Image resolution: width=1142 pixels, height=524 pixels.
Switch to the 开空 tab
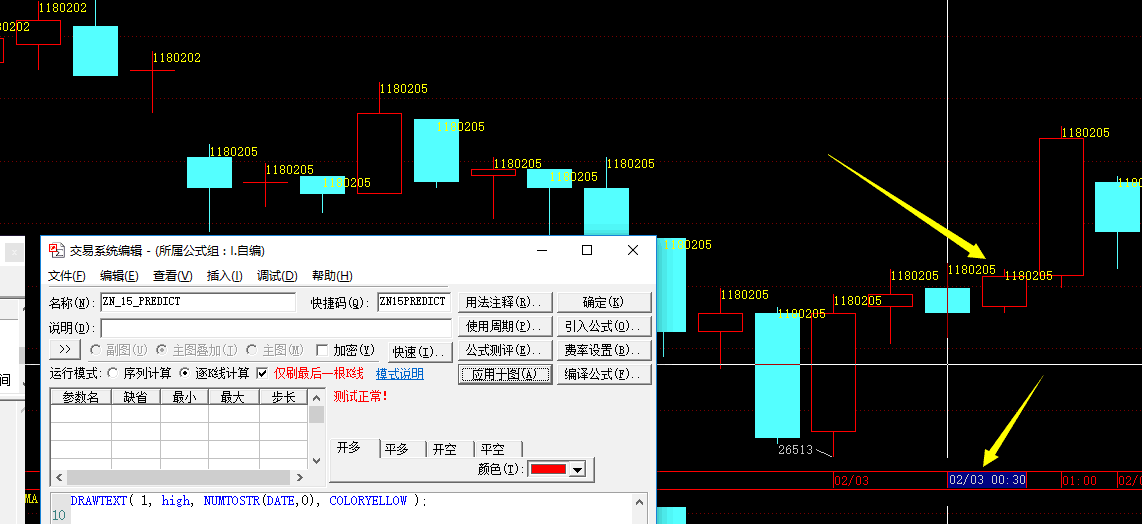(447, 449)
